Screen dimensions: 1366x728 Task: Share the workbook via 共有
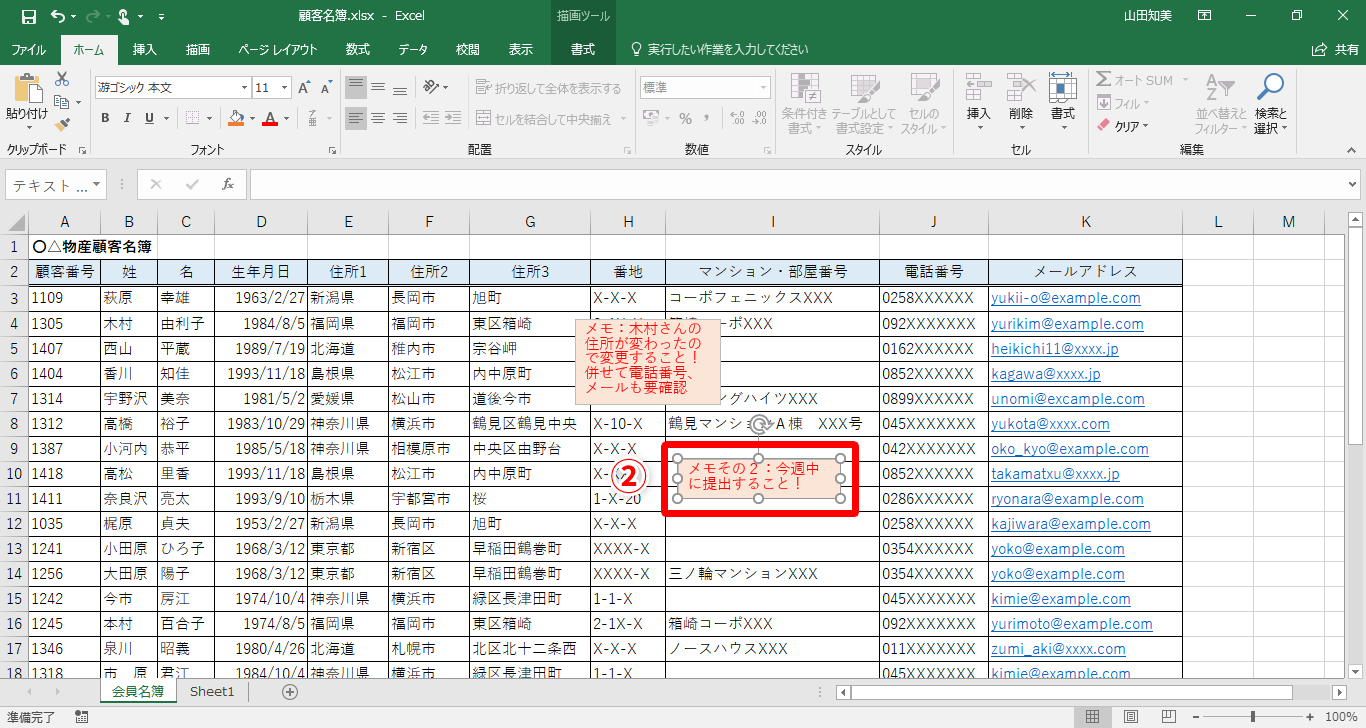tap(1336, 49)
